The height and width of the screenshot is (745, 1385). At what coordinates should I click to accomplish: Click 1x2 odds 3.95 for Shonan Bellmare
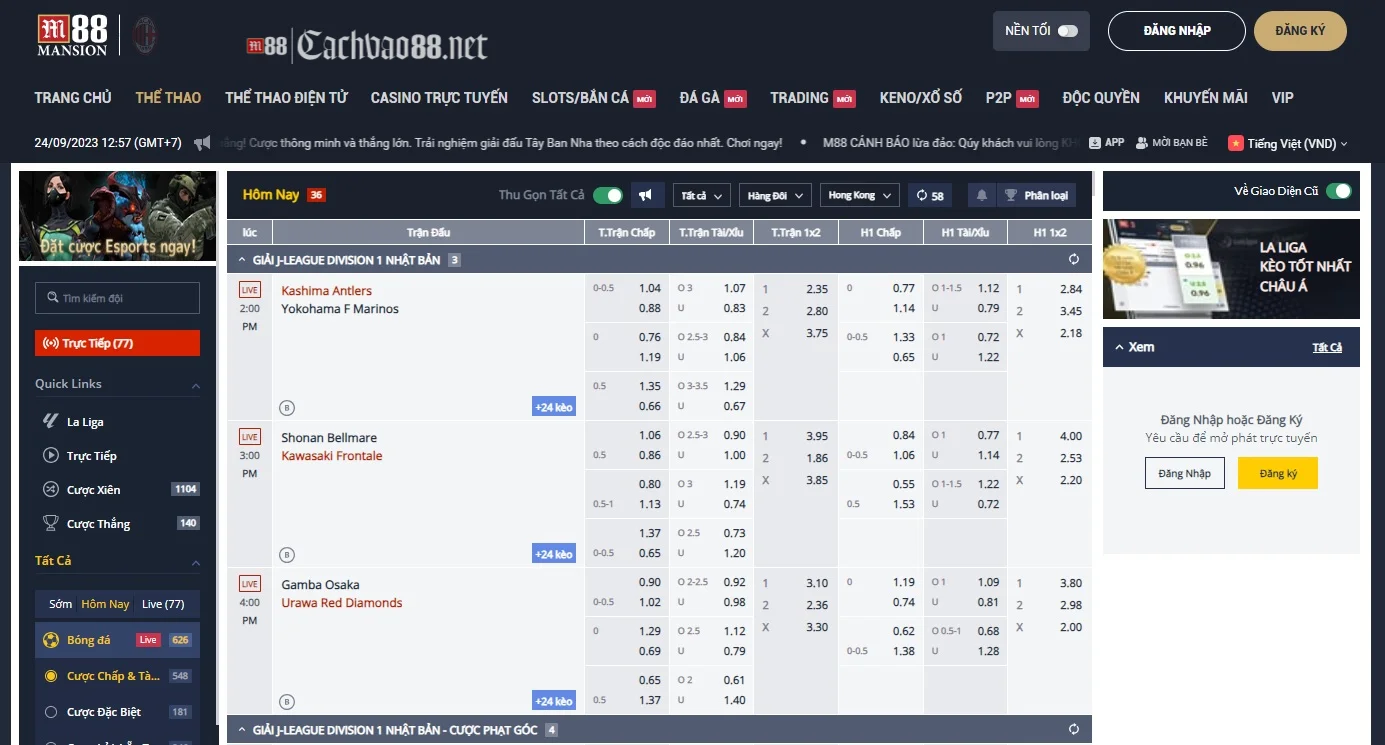[817, 436]
